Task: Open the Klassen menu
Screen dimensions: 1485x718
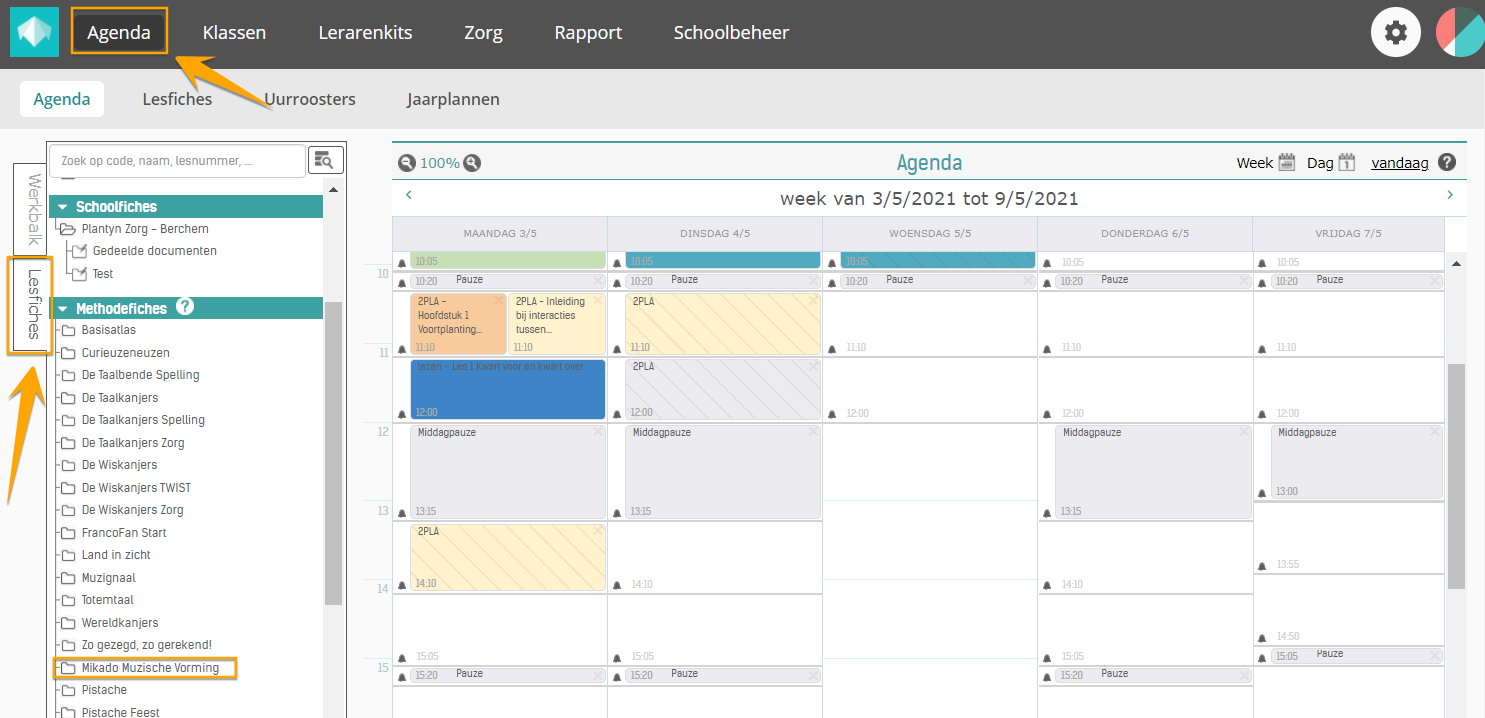Action: pyautogui.click(x=234, y=33)
